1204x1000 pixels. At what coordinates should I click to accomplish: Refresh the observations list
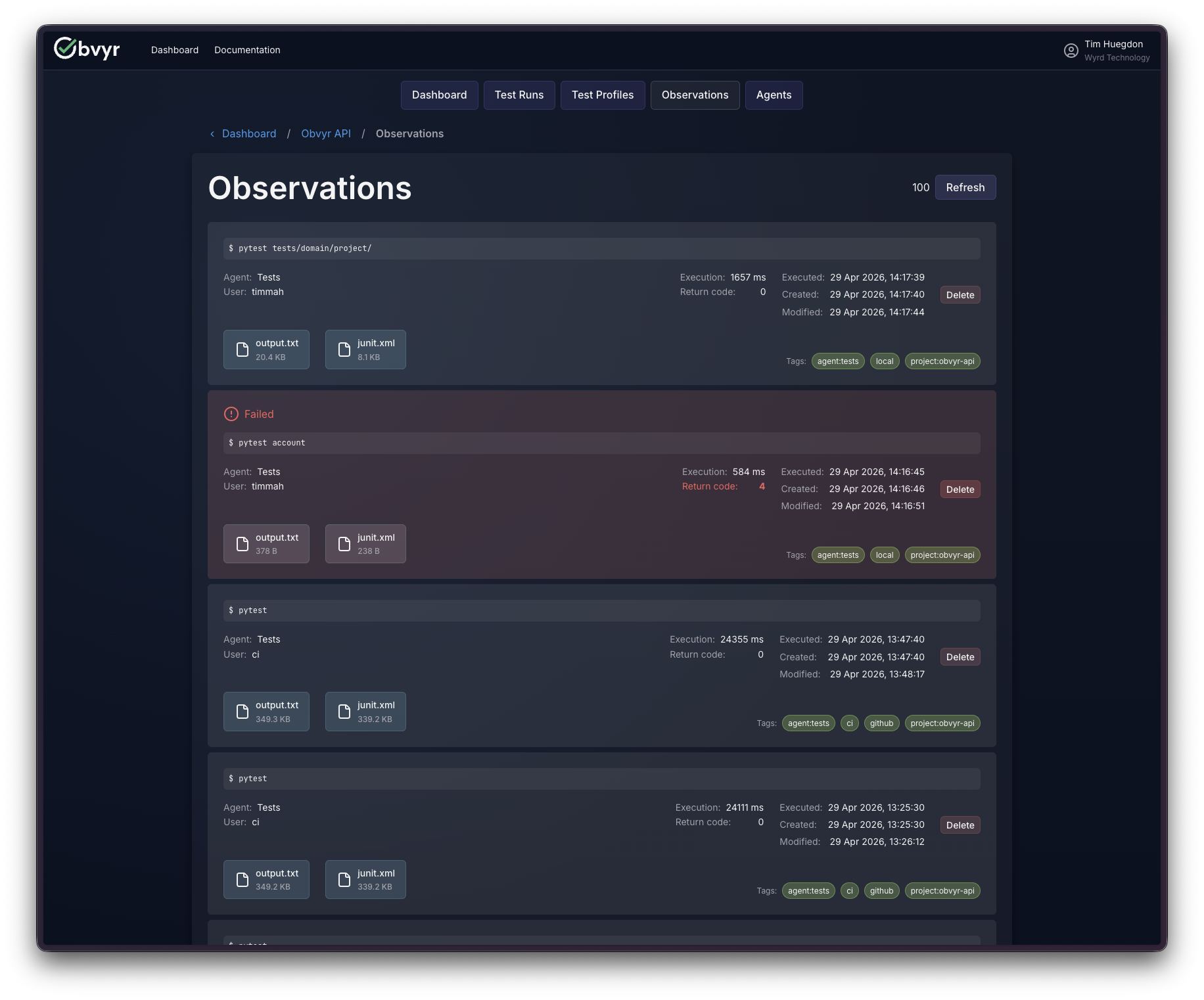965,187
